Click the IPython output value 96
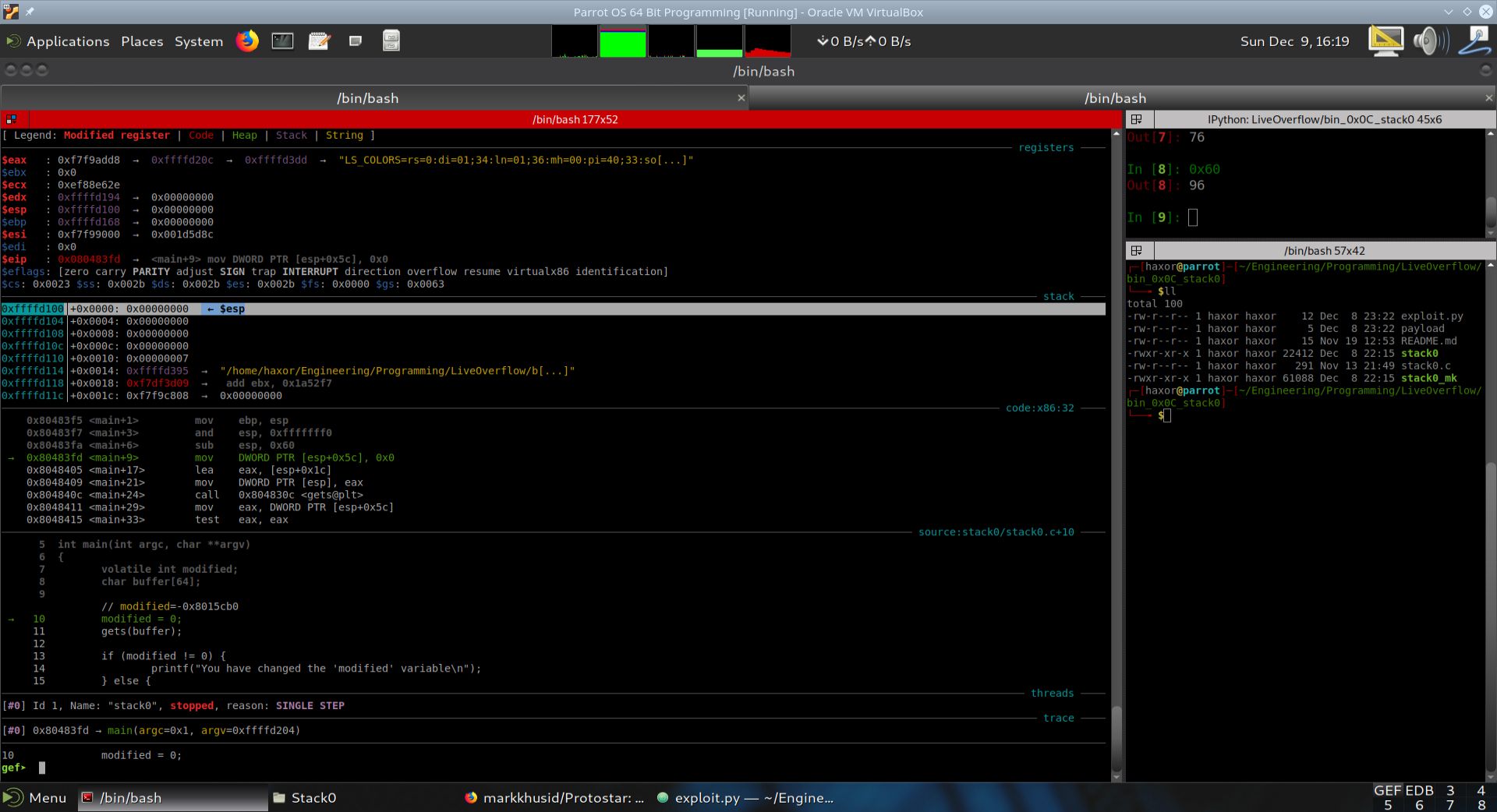1497x812 pixels. coord(1196,185)
